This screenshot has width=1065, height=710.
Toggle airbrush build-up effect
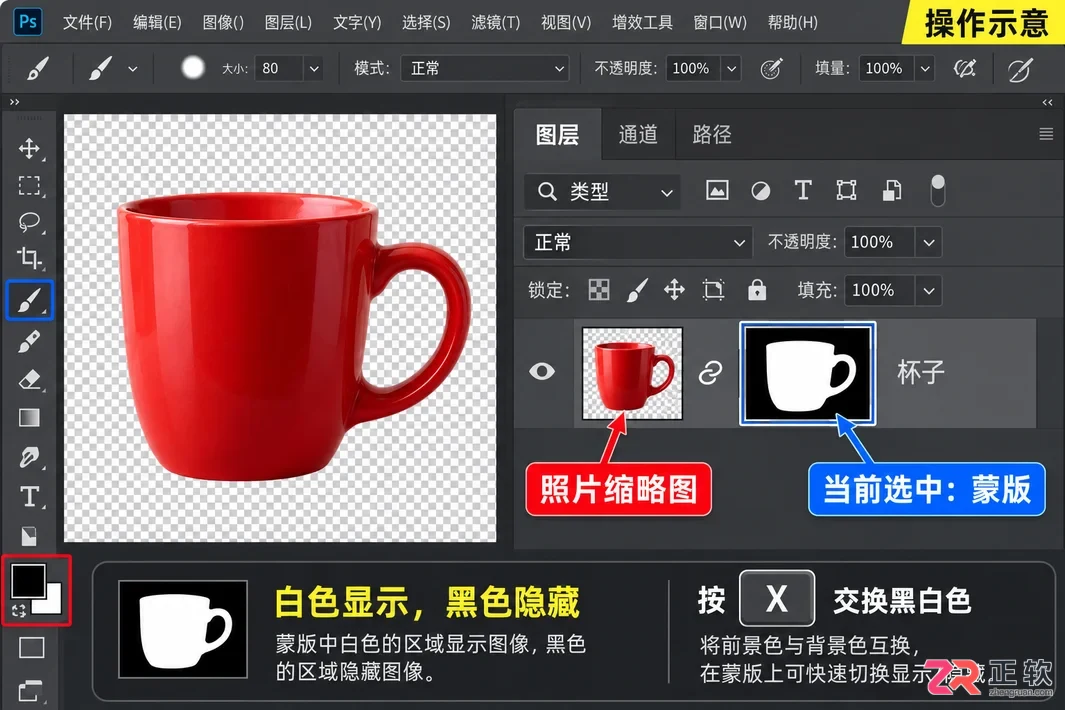pos(964,69)
